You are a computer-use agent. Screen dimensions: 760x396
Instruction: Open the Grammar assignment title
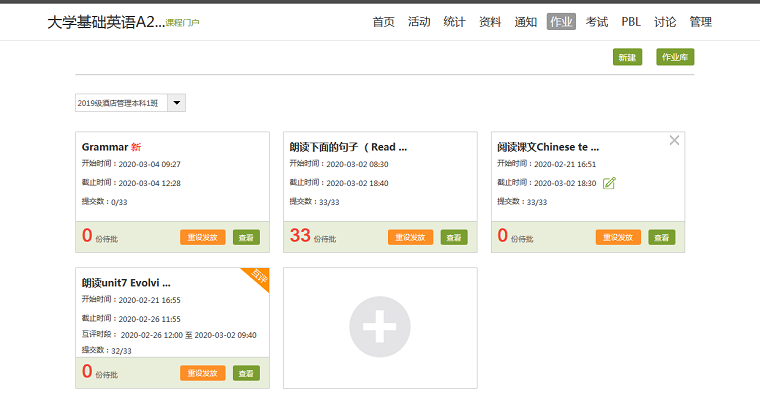tap(105, 147)
